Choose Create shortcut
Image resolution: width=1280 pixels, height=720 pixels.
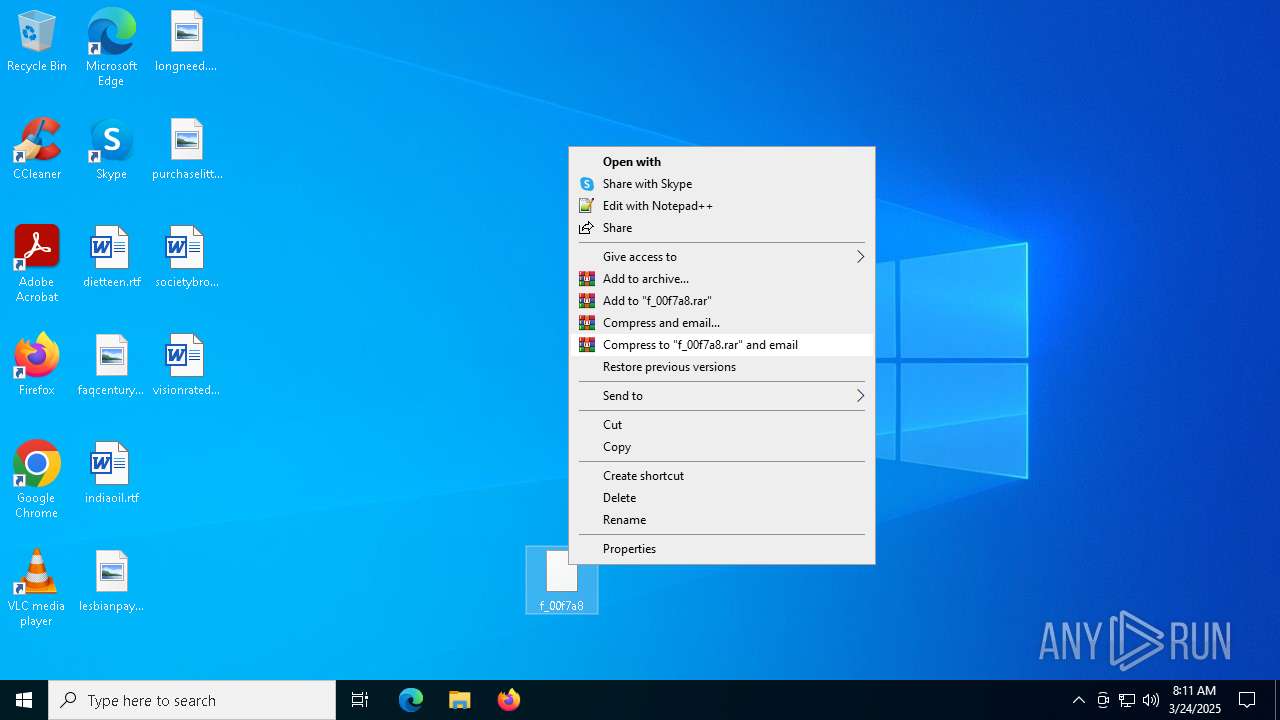click(x=722, y=476)
